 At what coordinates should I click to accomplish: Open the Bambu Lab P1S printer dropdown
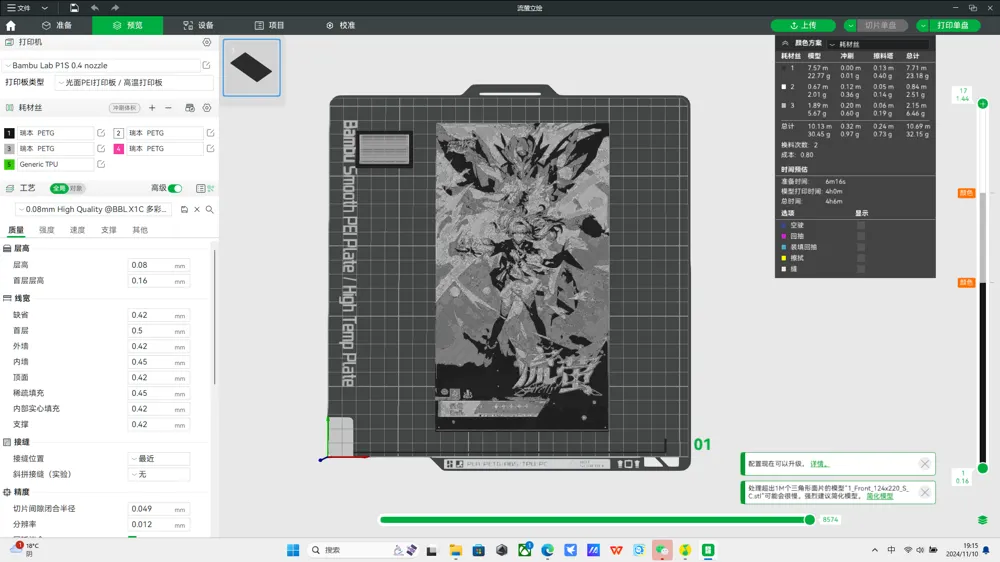tap(101, 65)
